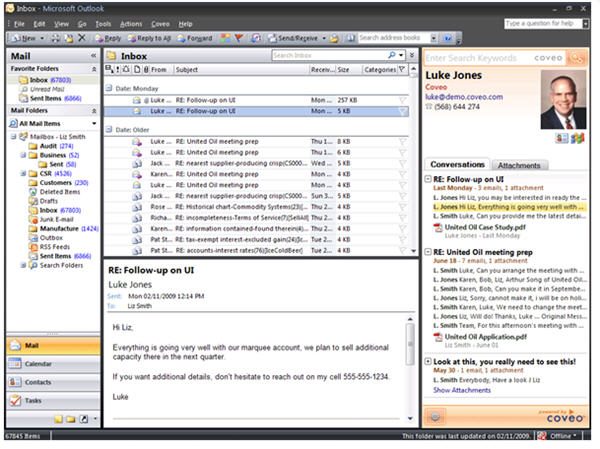Collapse the Mailbox - Liz Smith tree
600x449 pixels.
tap(13, 136)
